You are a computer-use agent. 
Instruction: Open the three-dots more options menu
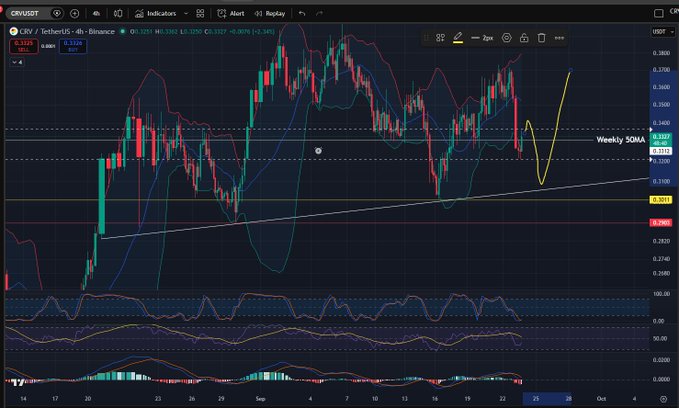click(559, 38)
